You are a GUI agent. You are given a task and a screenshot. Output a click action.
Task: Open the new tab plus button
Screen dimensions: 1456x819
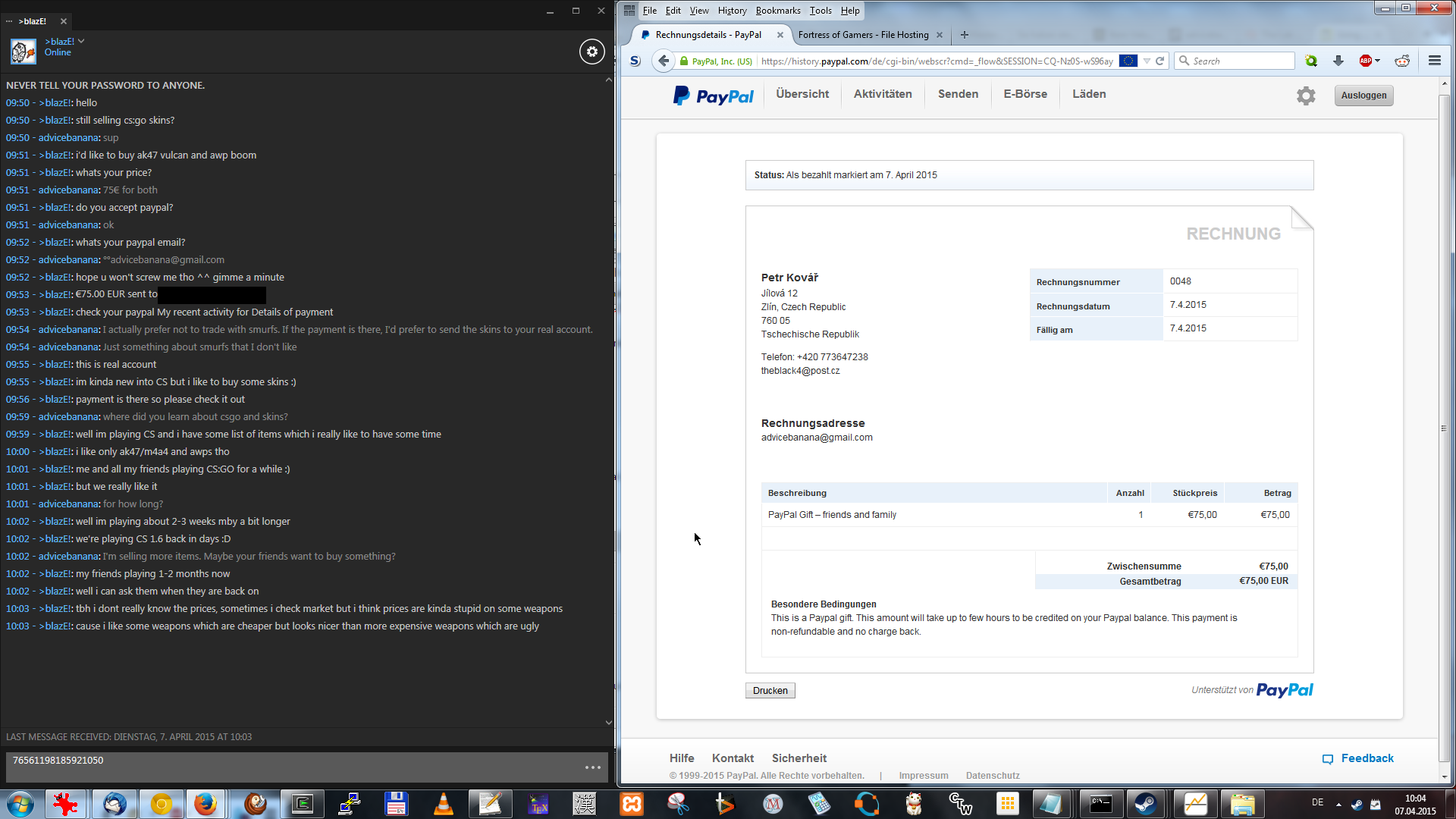[965, 35]
